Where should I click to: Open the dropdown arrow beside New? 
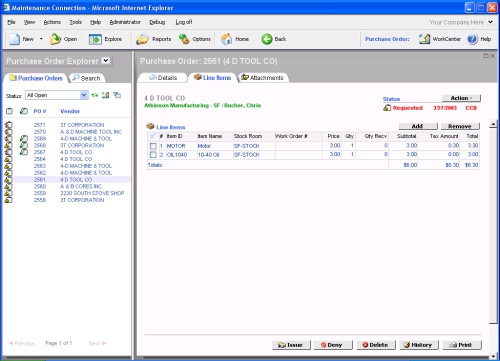[41, 39]
